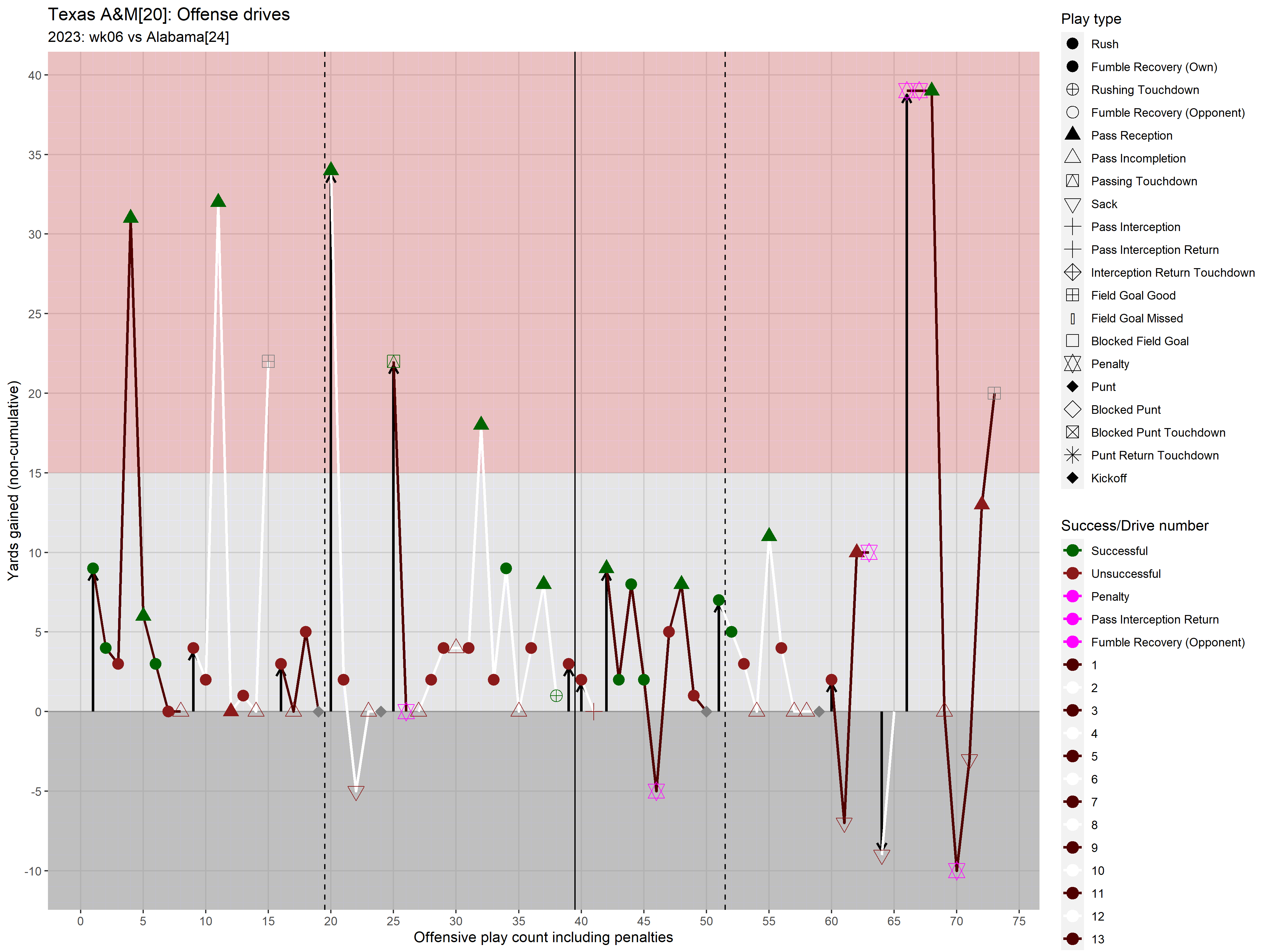Viewport: 1270px width, 952px height.
Task: Click the green pass reception marker at play 11
Action: [218, 201]
